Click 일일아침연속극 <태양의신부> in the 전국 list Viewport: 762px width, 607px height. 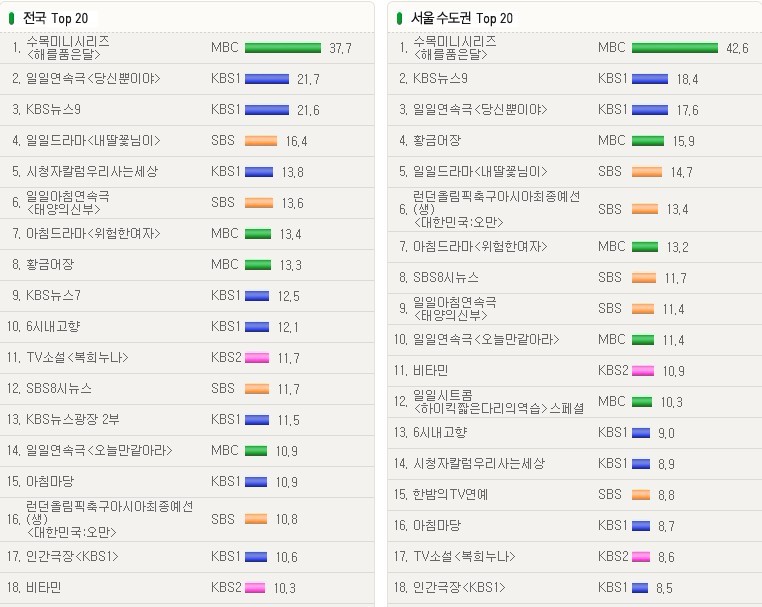(68, 203)
